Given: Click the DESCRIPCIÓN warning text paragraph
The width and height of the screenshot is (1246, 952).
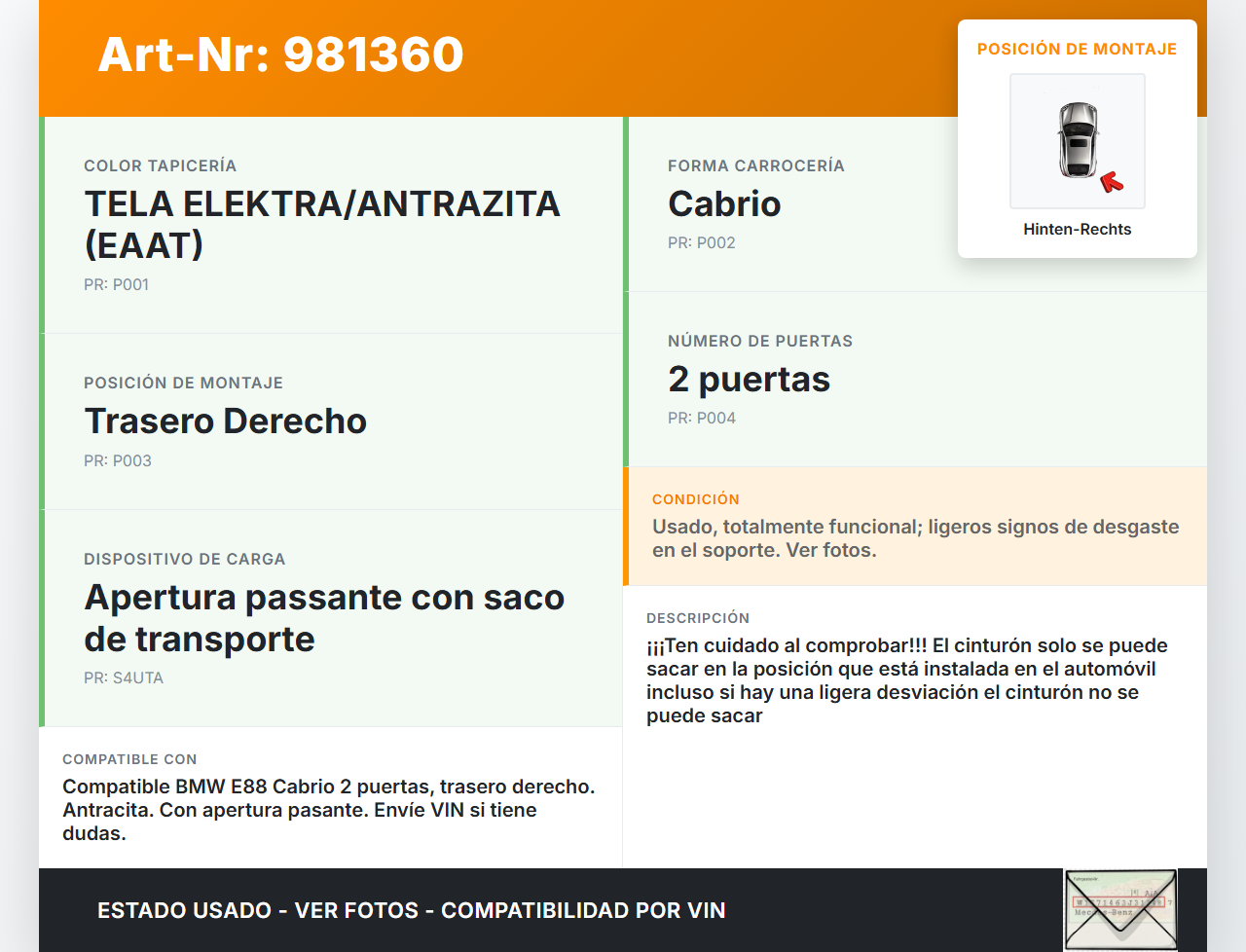Looking at the screenshot, I should click(x=906, y=679).
